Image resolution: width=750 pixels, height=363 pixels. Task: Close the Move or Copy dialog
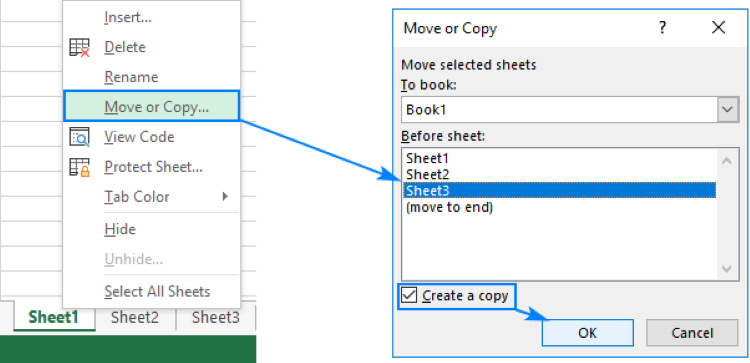tap(718, 28)
